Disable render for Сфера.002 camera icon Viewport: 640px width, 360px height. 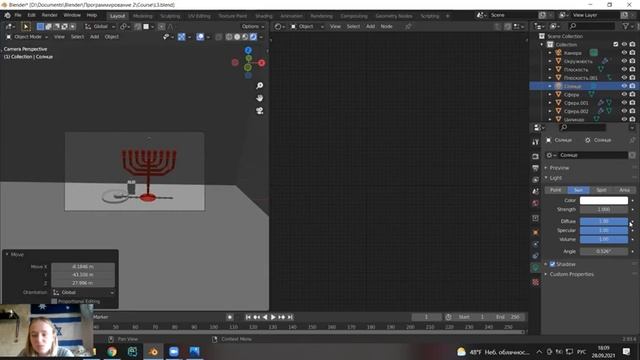[x=632, y=111]
